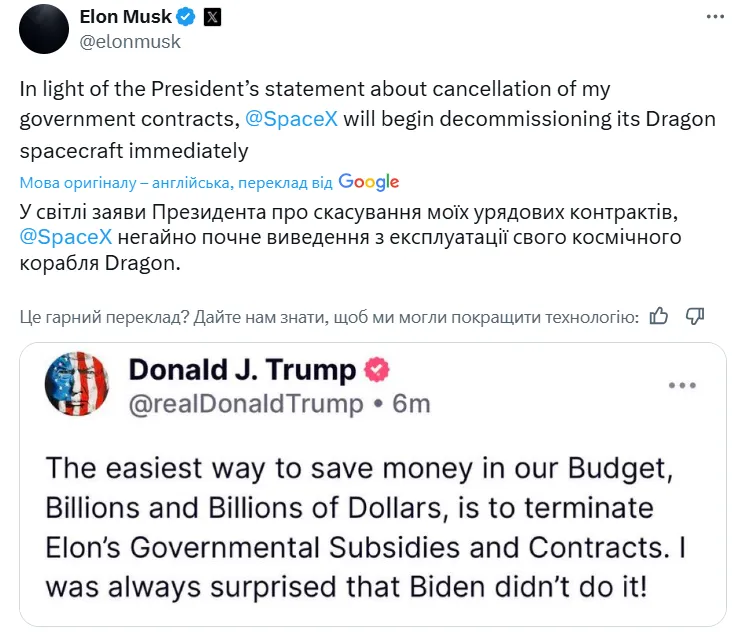Open the @realDonaldTrump handle
The width and height of the screenshot is (745, 637).
246,403
